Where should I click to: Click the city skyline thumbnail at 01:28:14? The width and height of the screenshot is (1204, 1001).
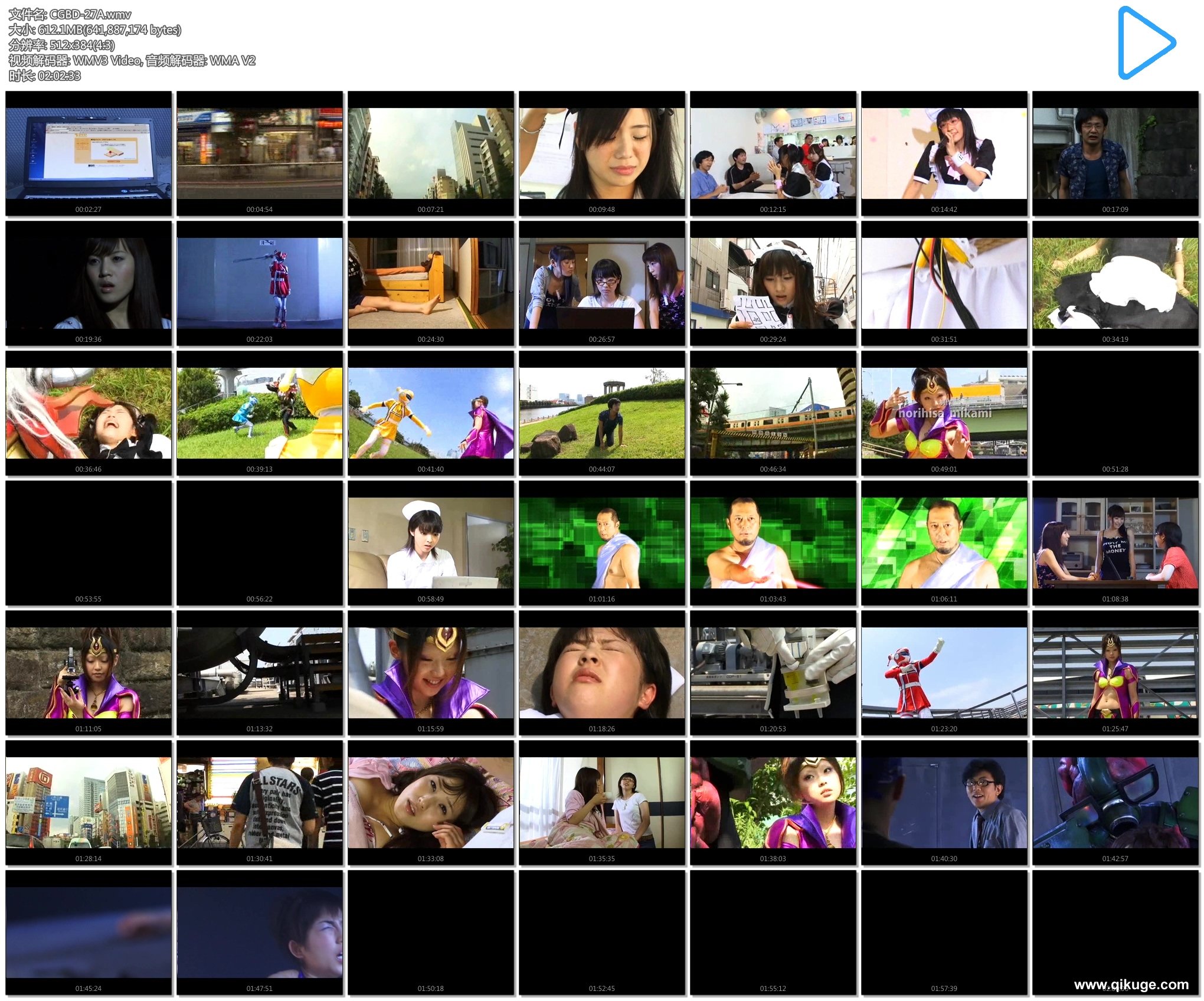89,803
